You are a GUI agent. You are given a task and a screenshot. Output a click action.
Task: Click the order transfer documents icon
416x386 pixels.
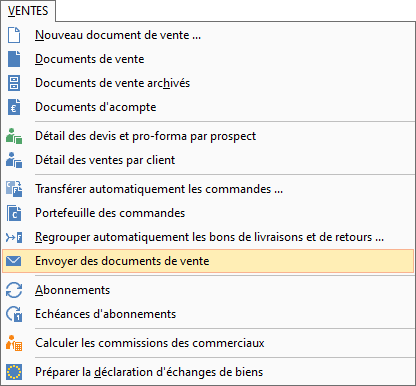pos(14,189)
